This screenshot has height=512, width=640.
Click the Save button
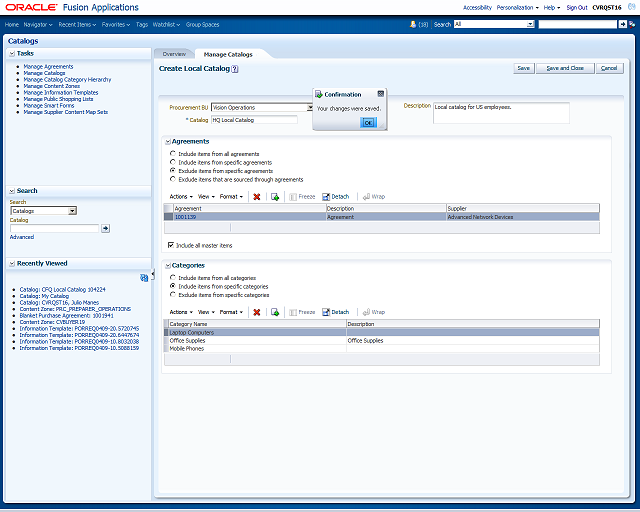(524, 68)
